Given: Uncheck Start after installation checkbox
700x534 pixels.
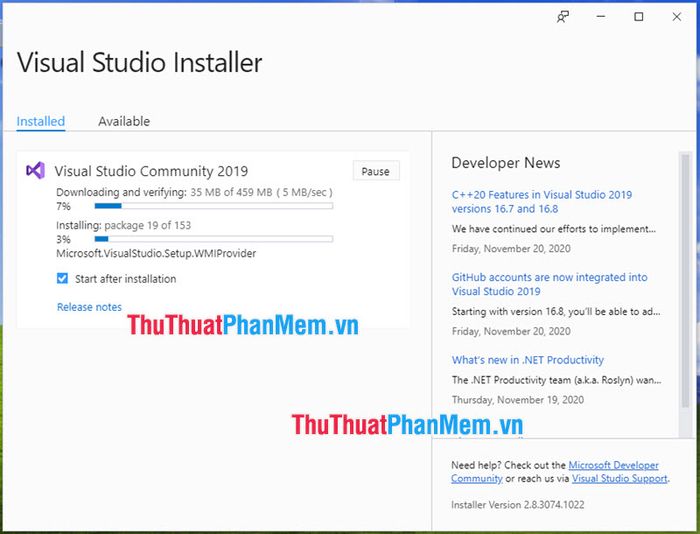Looking at the screenshot, I should pos(62,279).
